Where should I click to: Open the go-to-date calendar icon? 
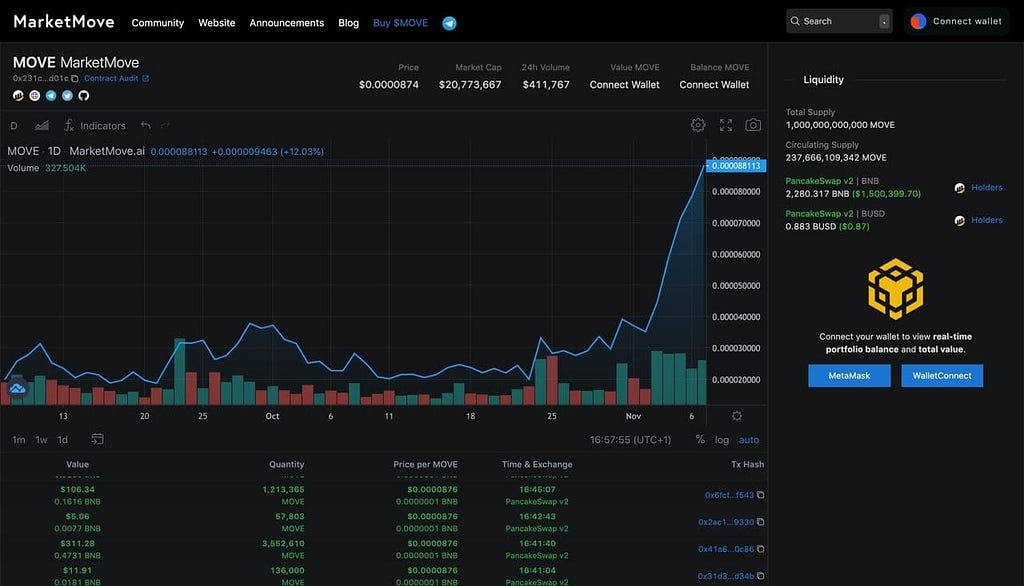point(97,439)
